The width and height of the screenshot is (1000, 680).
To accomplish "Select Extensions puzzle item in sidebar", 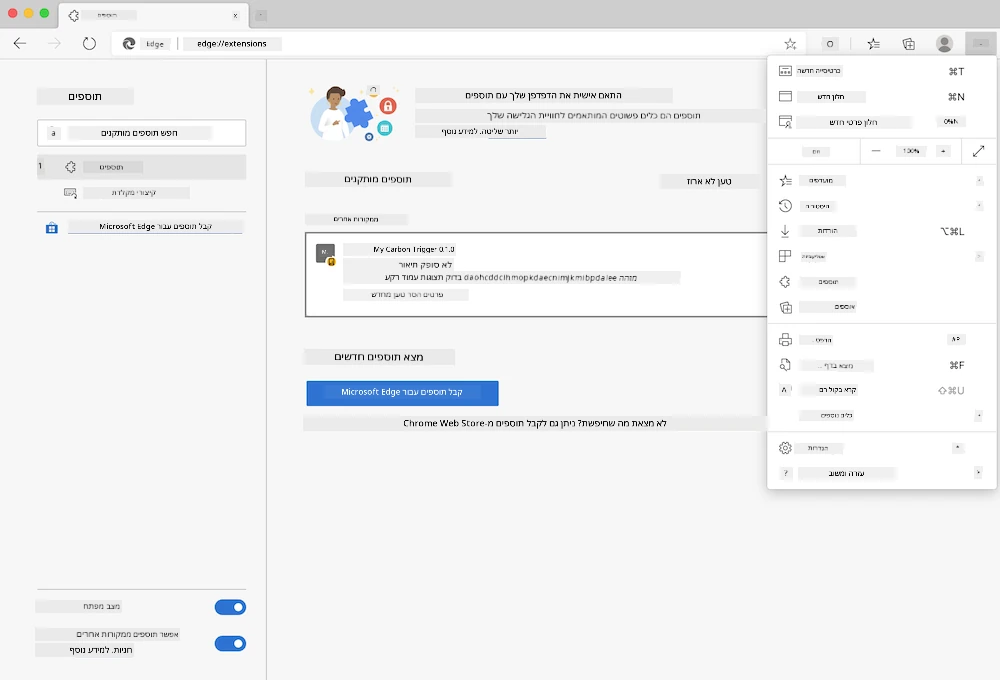I will pos(142,166).
